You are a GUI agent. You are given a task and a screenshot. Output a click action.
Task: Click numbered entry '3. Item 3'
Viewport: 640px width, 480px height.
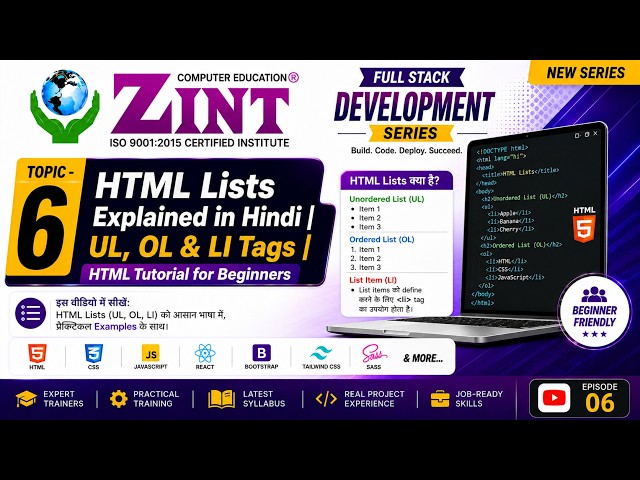[x=365, y=268]
